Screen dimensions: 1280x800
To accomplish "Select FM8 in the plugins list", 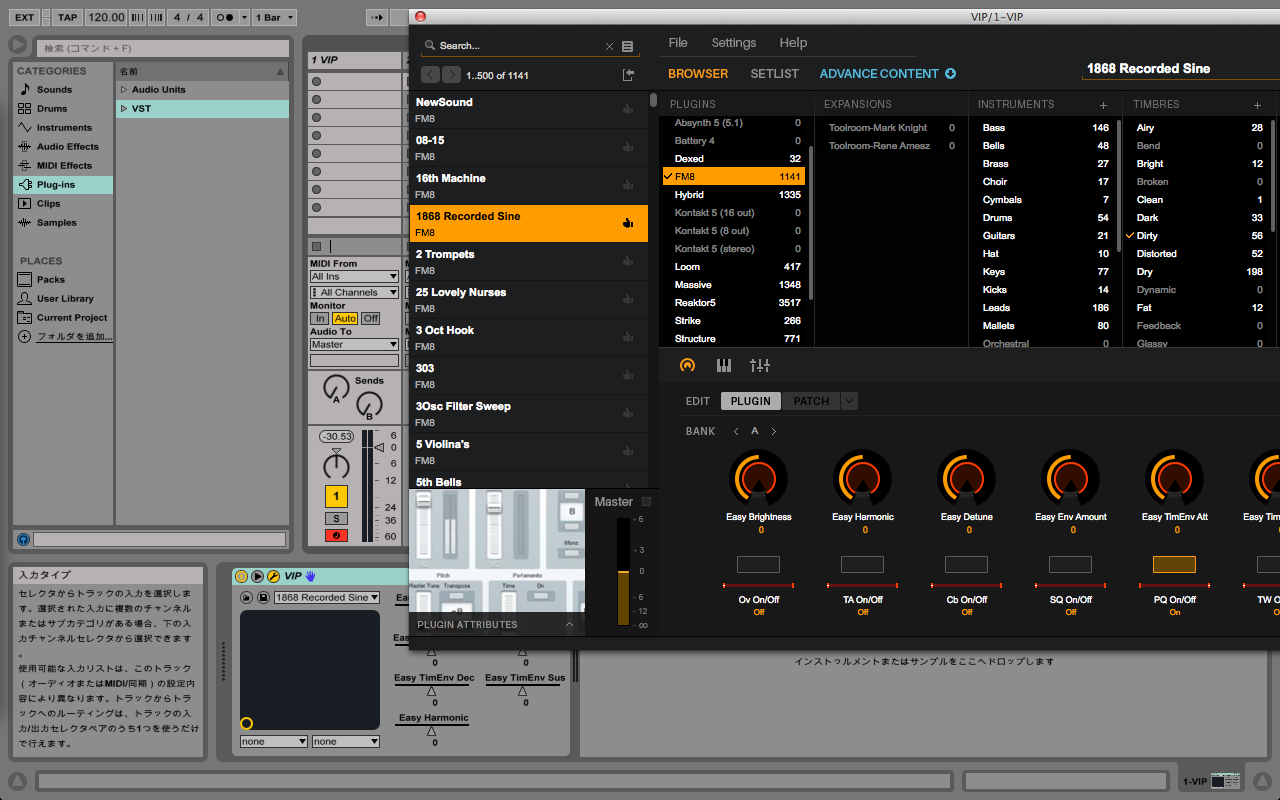I will coord(734,177).
